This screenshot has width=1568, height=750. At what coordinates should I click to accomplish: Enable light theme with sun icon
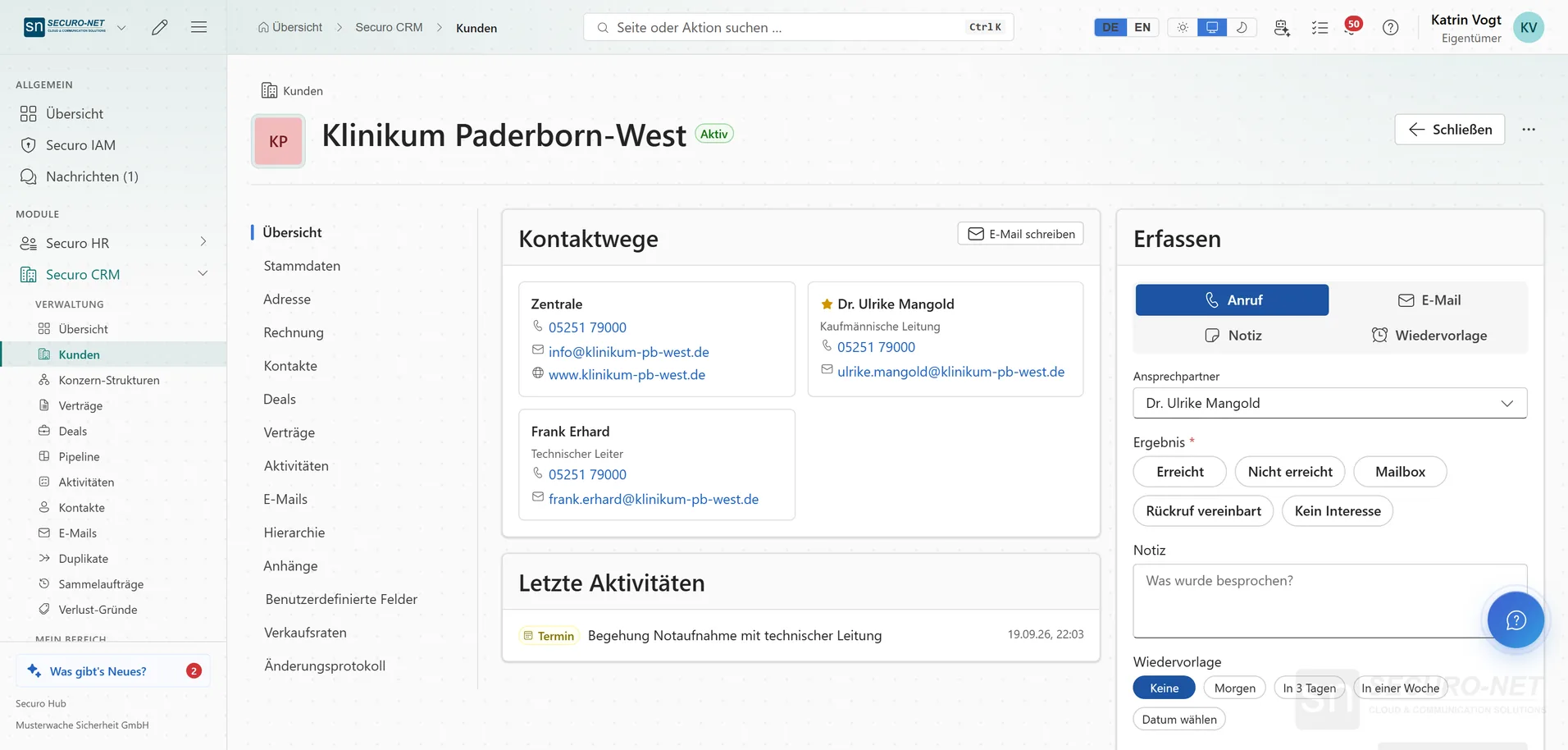point(1183,27)
